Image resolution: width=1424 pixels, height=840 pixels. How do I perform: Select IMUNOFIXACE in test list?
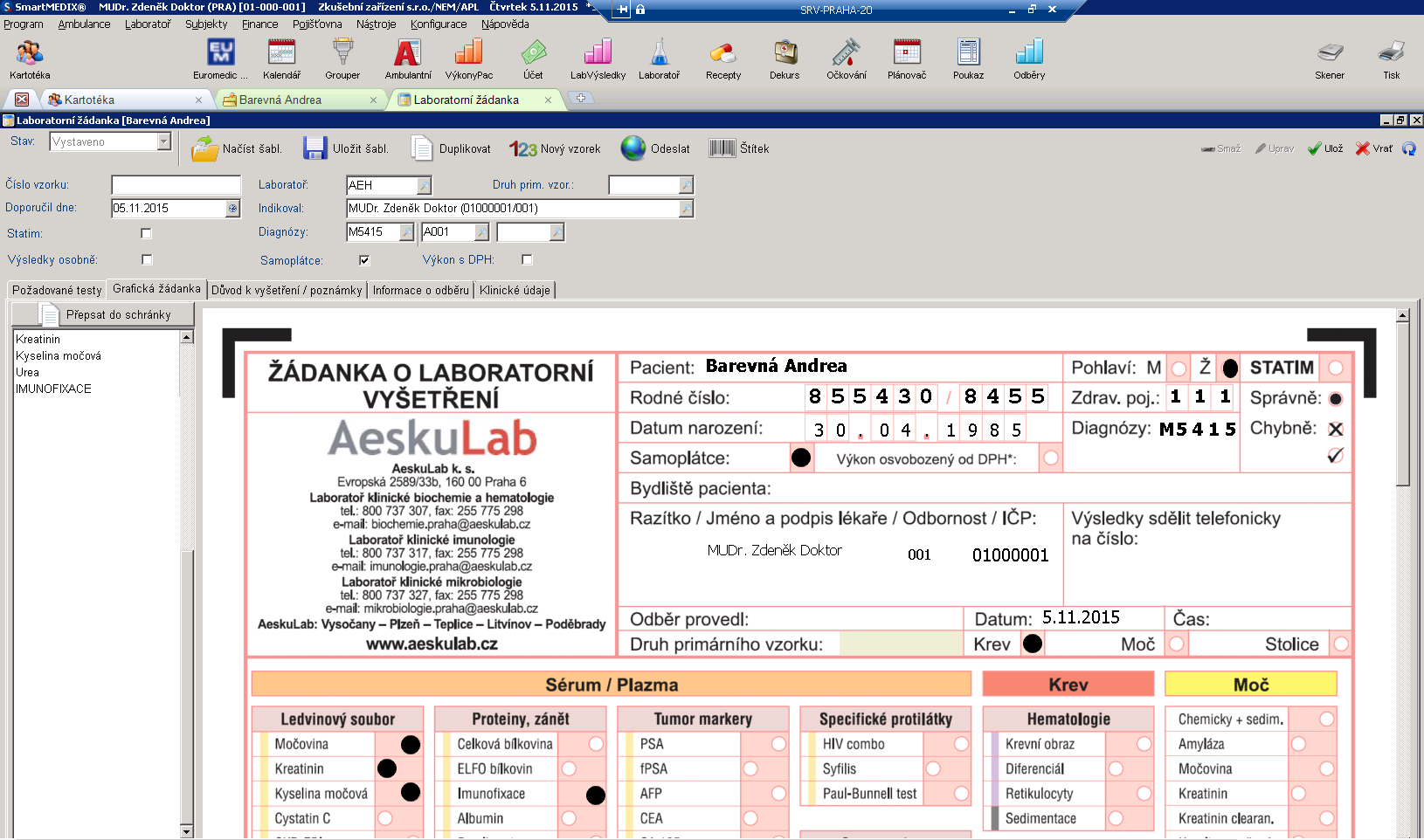point(53,389)
